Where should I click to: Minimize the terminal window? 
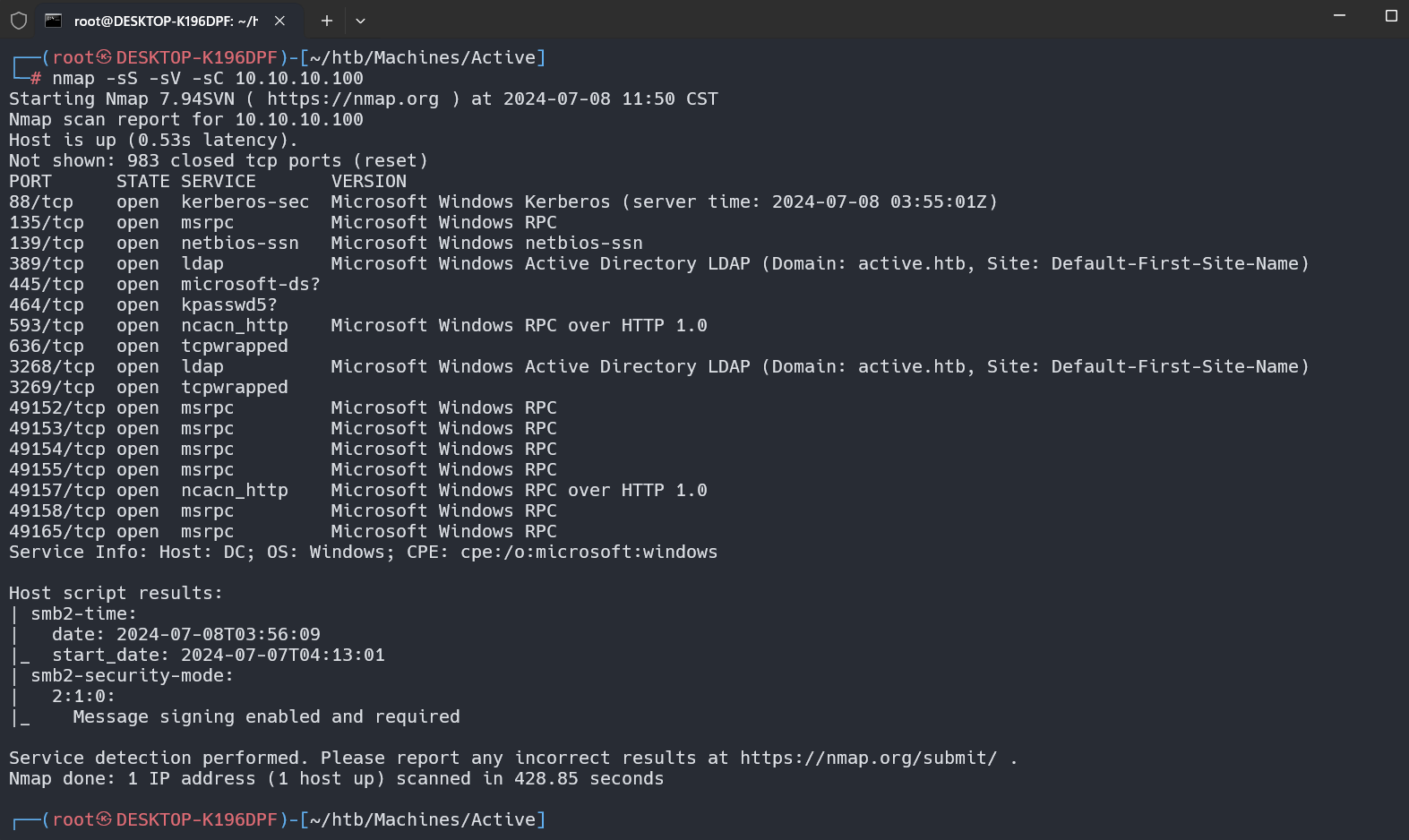(x=1339, y=16)
